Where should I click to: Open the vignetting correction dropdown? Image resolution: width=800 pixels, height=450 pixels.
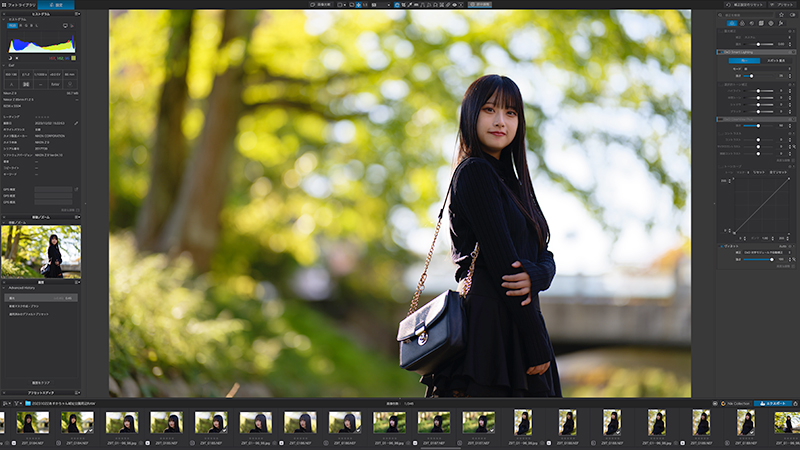coord(766,253)
